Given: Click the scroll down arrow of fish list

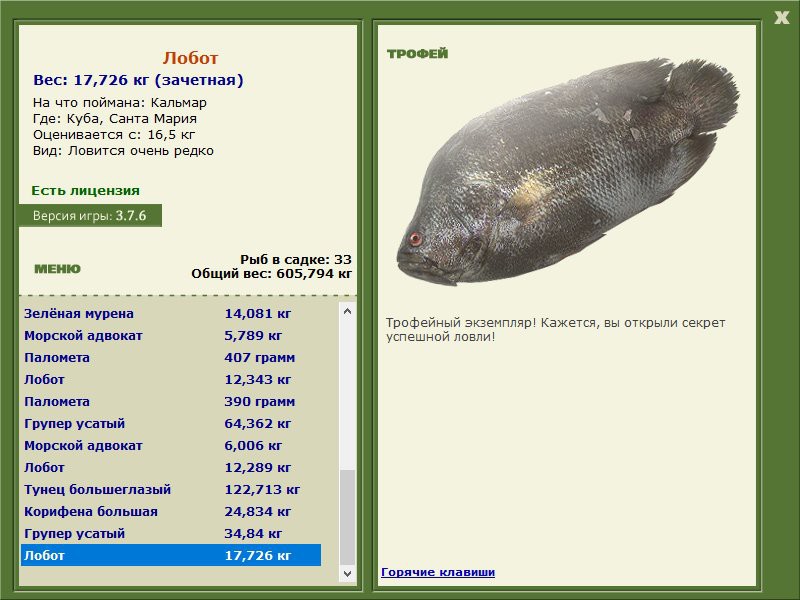Looking at the screenshot, I should [347, 573].
